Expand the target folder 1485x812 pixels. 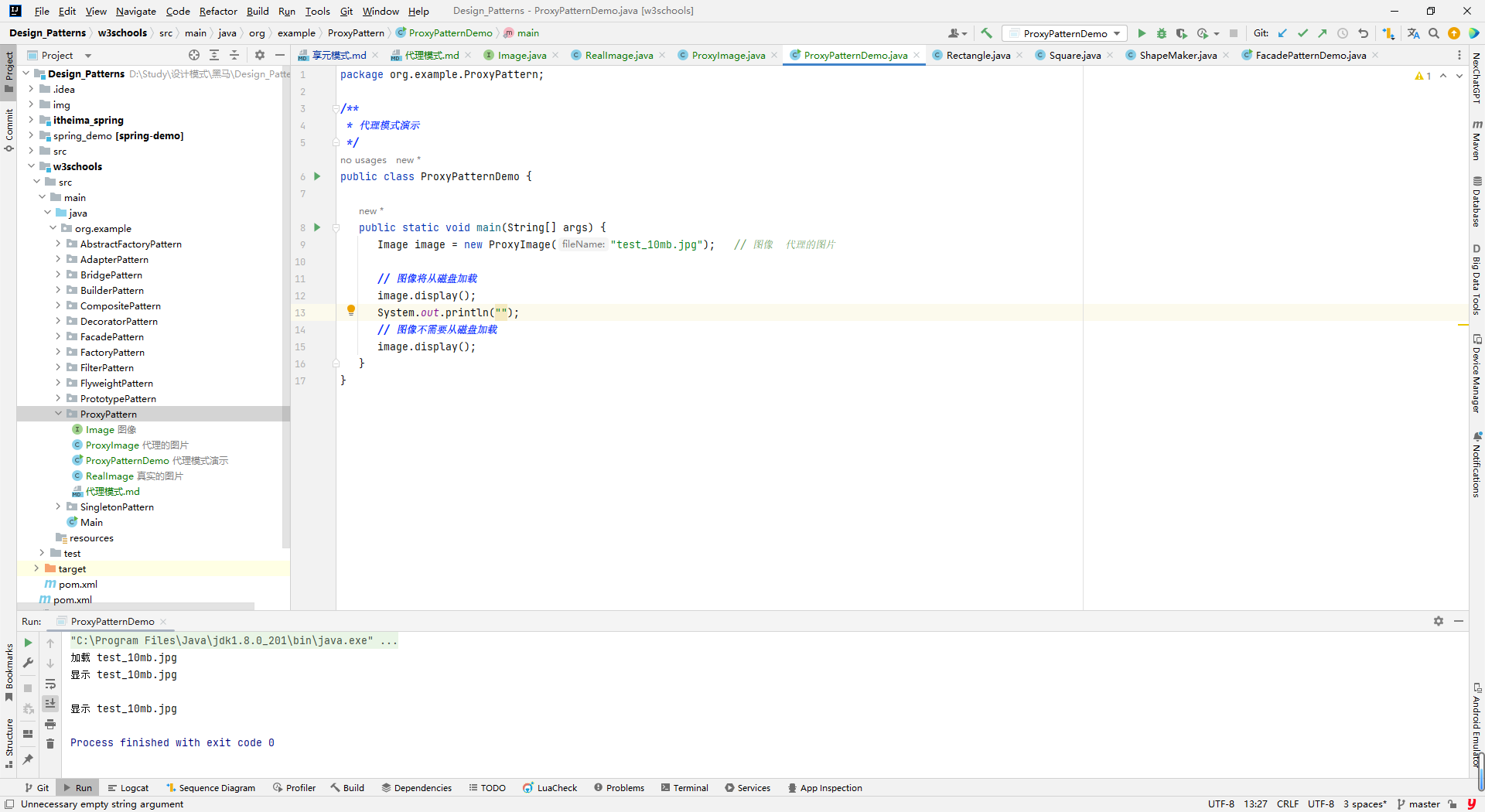(x=36, y=568)
